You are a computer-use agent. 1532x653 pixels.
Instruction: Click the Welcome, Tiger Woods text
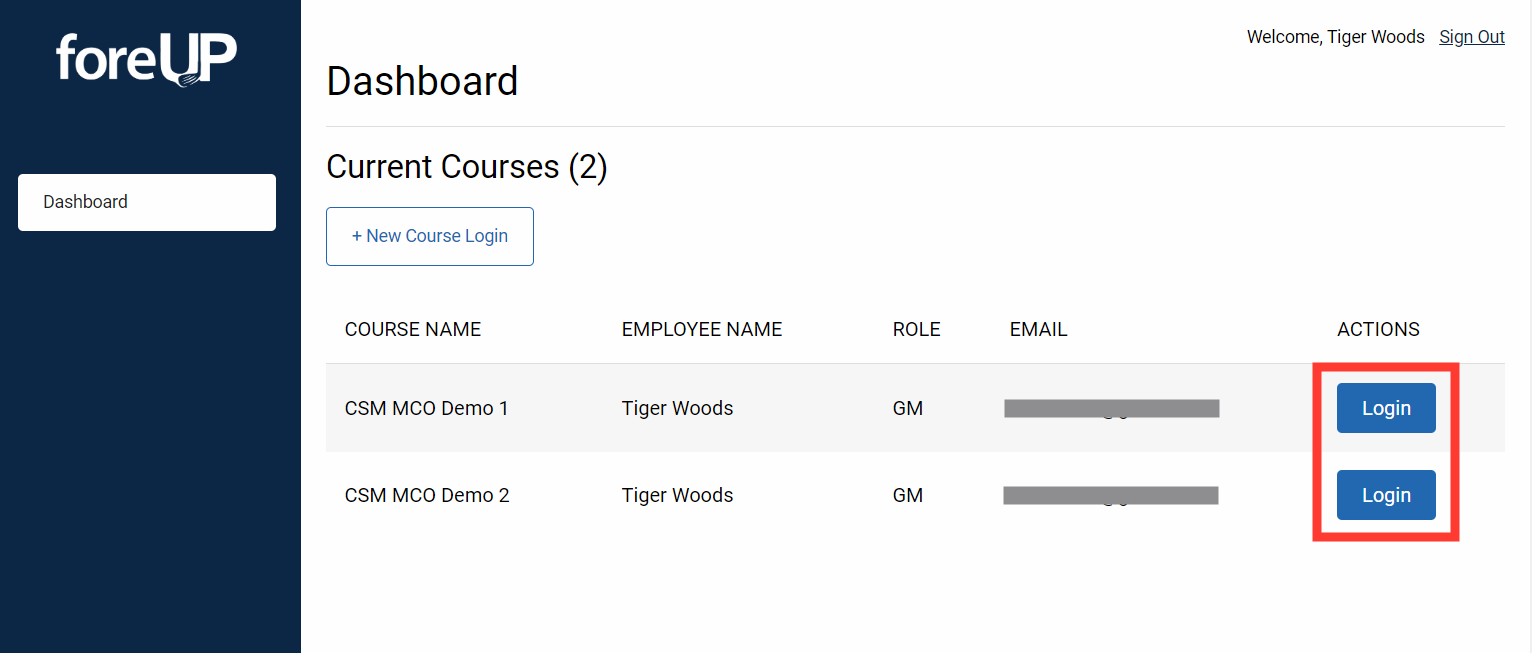click(1335, 36)
